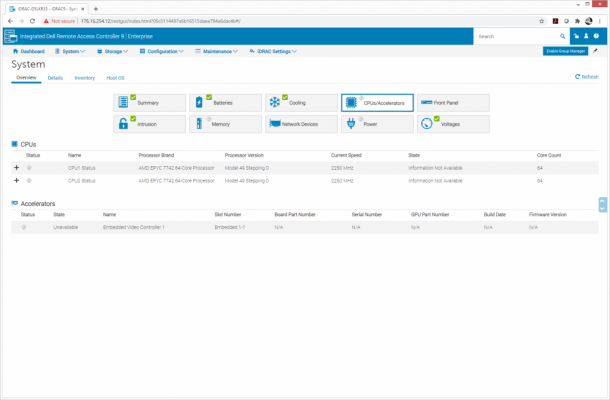The image size is (610, 400).
Task: Click the Refresh link
Action: (x=587, y=77)
